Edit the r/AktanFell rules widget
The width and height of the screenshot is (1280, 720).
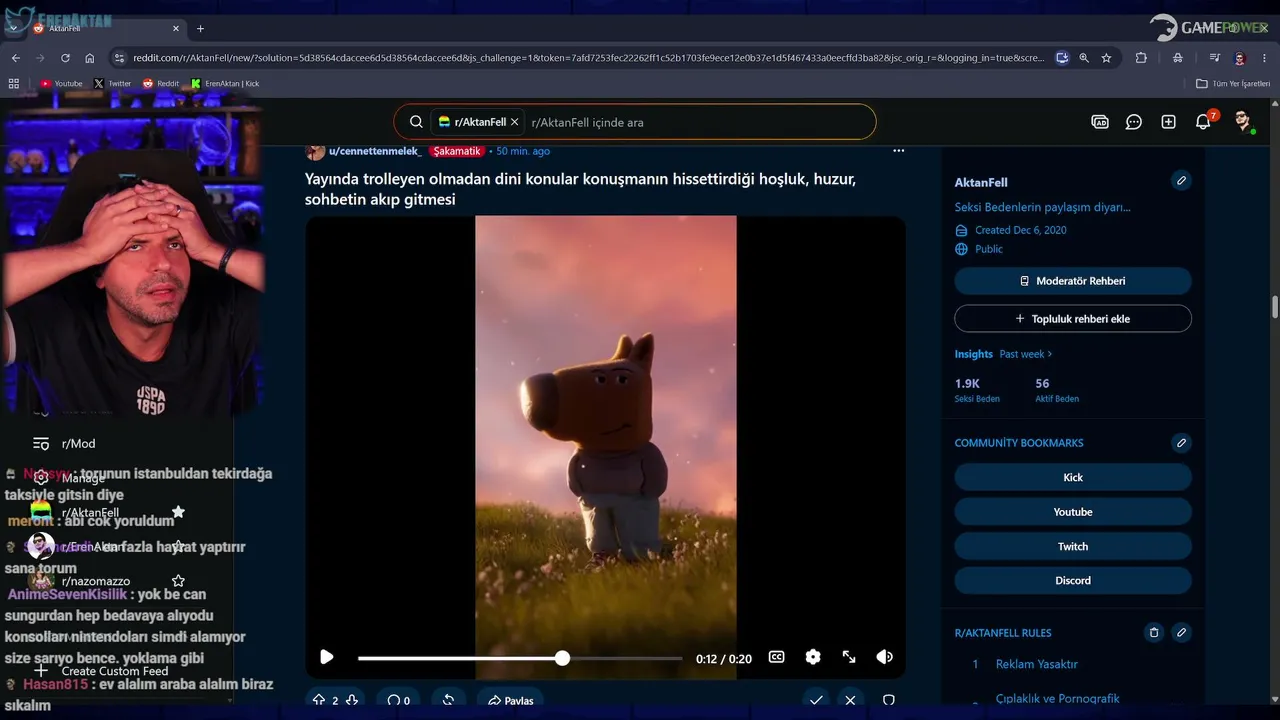[1181, 633]
